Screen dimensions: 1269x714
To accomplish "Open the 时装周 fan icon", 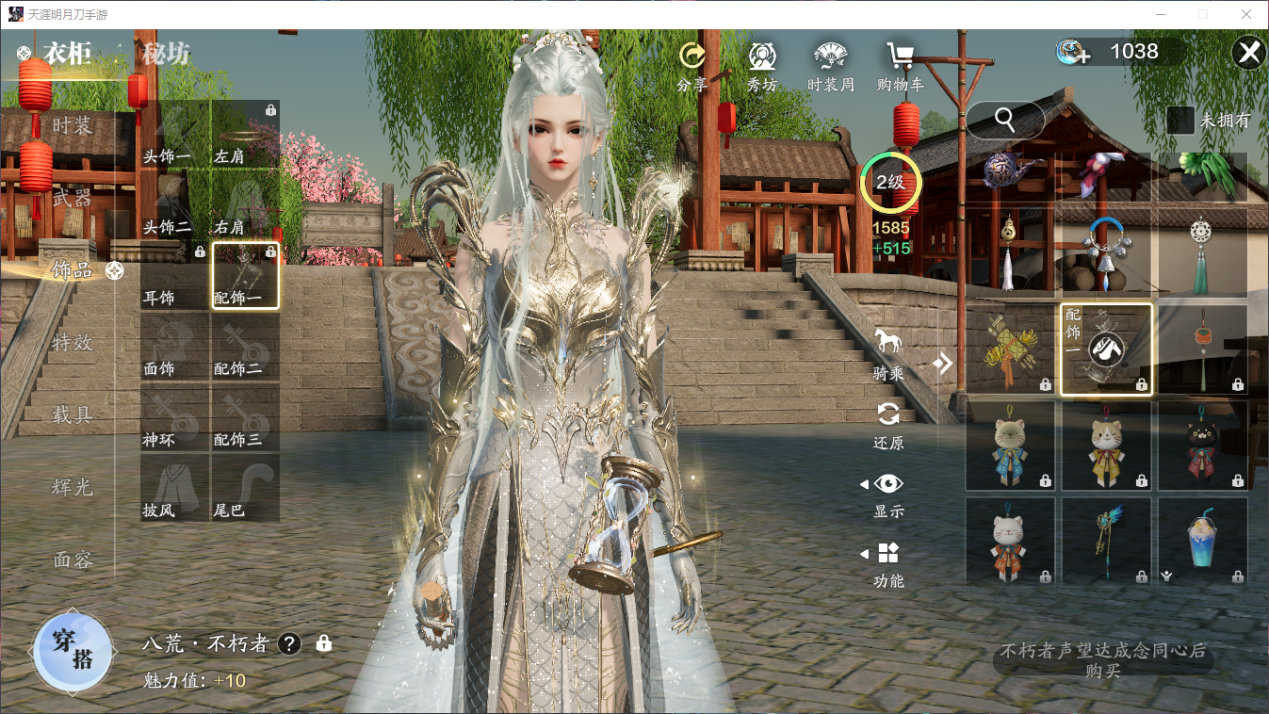I will point(831,56).
